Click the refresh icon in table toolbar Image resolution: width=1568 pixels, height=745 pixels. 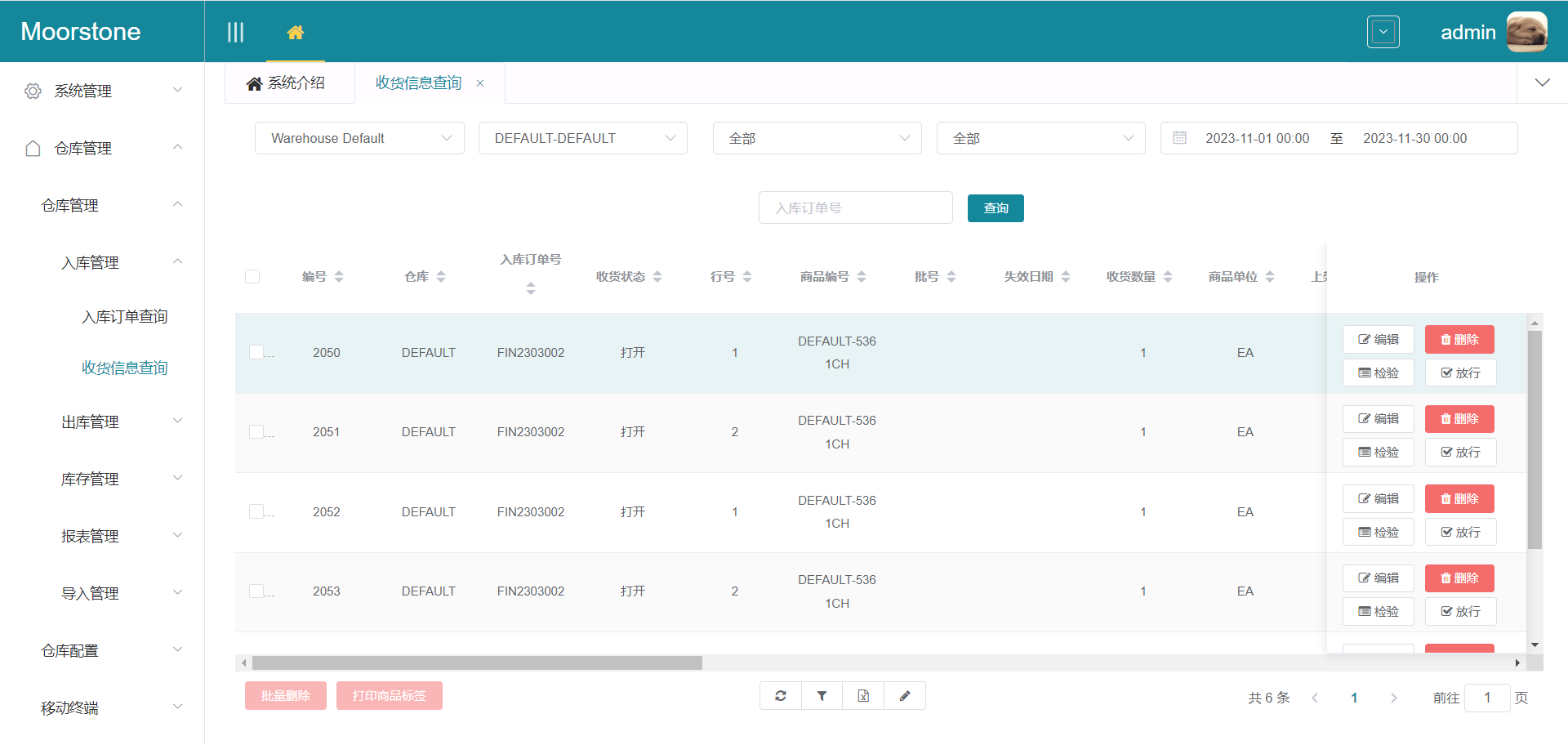[x=781, y=696]
